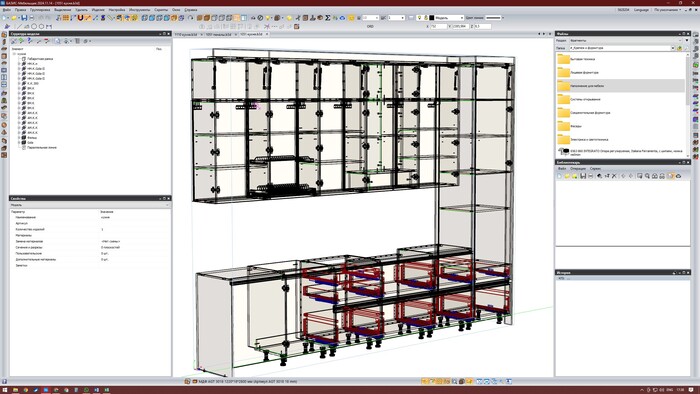
Task: Click the green arrow icon in structure panel
Action: click(21, 41)
